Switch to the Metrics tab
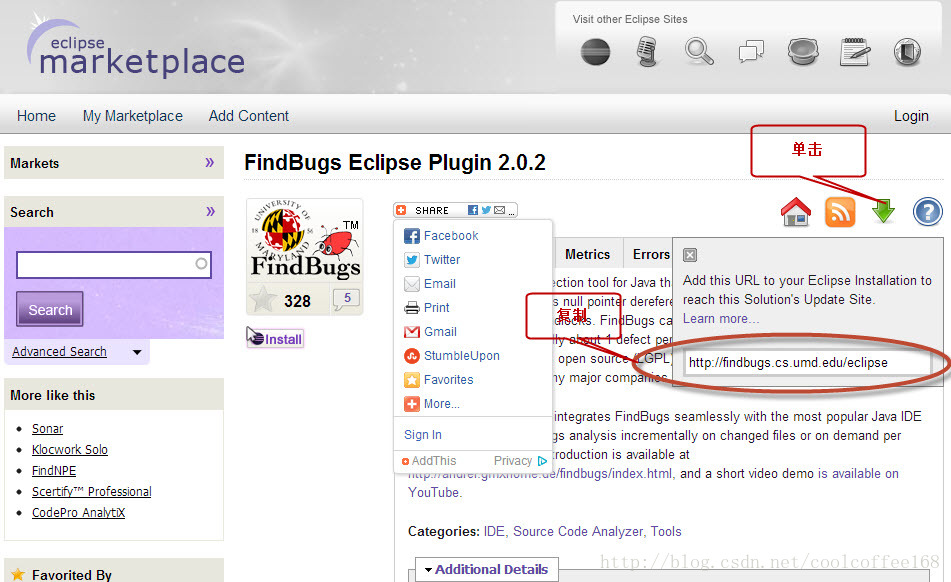 click(587, 255)
